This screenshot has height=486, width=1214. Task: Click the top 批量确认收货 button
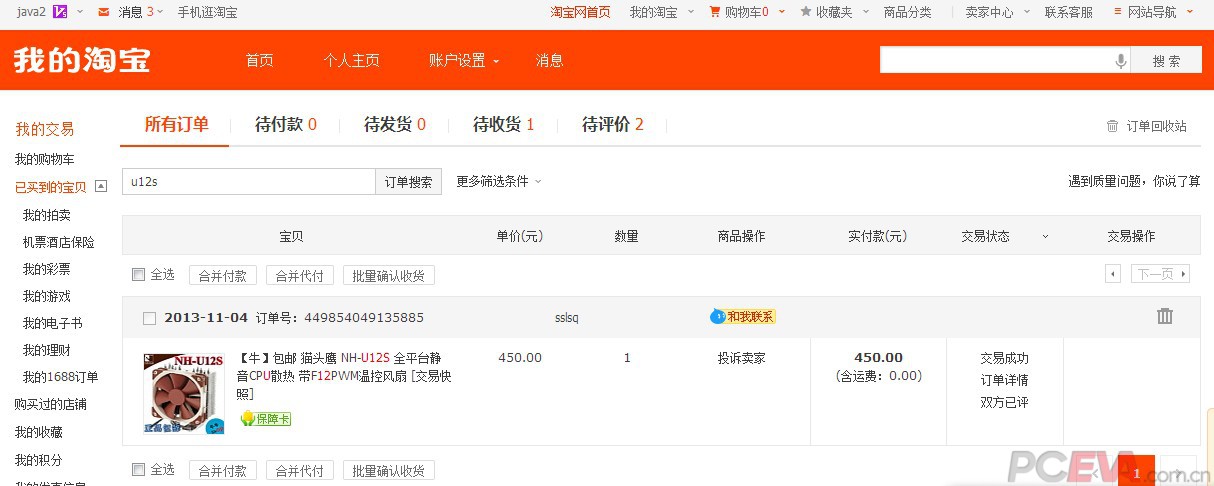[389, 275]
